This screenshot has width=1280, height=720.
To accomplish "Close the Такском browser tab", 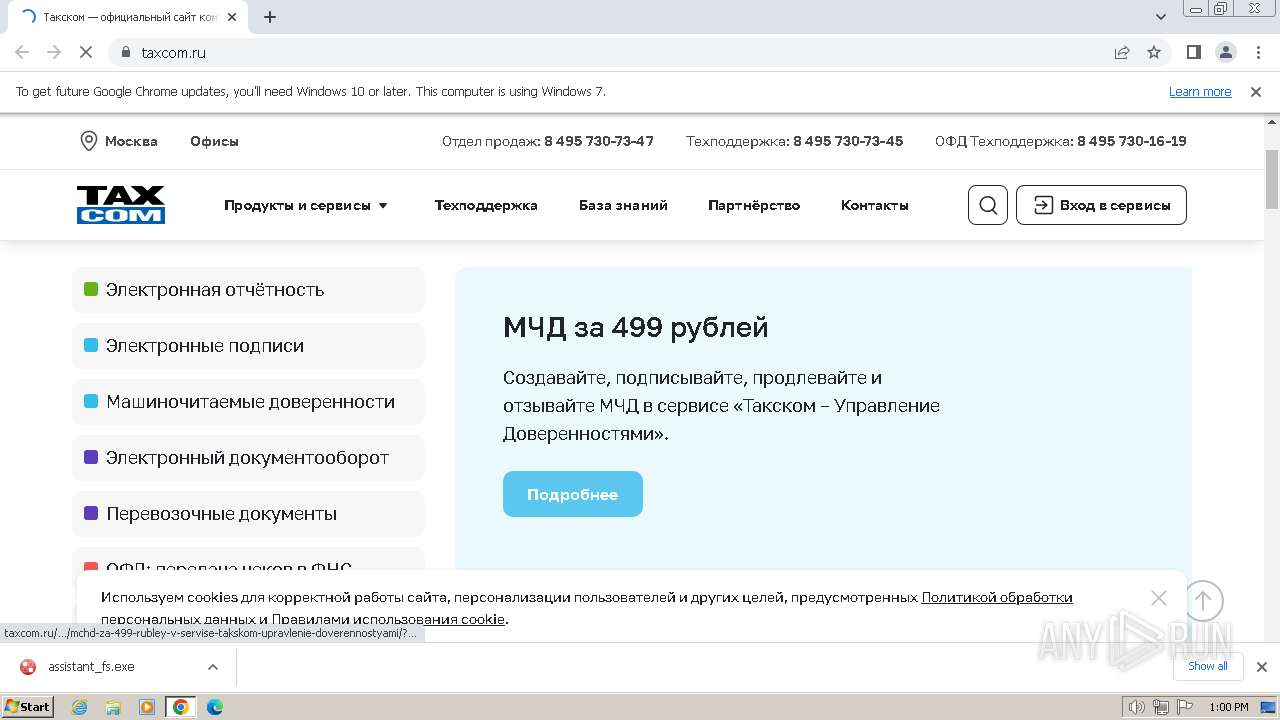I will pyautogui.click(x=232, y=17).
